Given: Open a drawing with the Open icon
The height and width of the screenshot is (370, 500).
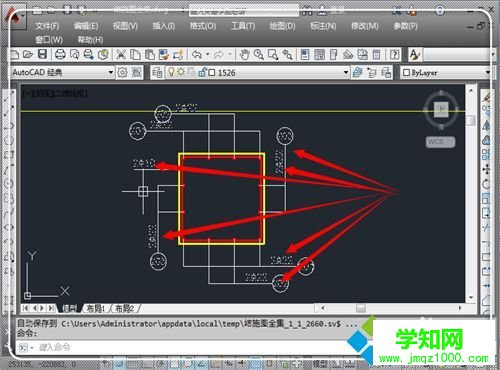Looking at the screenshot, I should coord(28,54).
